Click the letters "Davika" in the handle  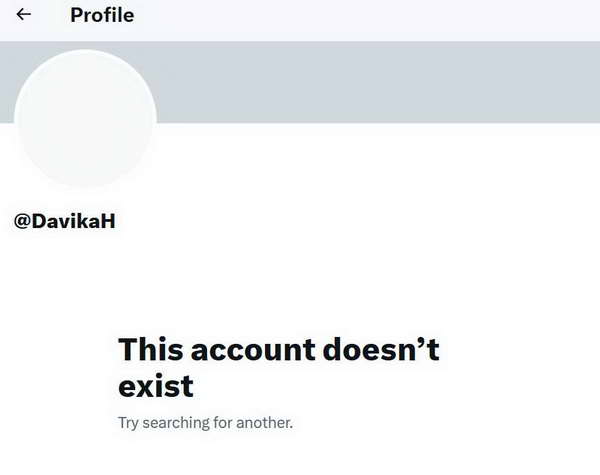tap(66, 221)
